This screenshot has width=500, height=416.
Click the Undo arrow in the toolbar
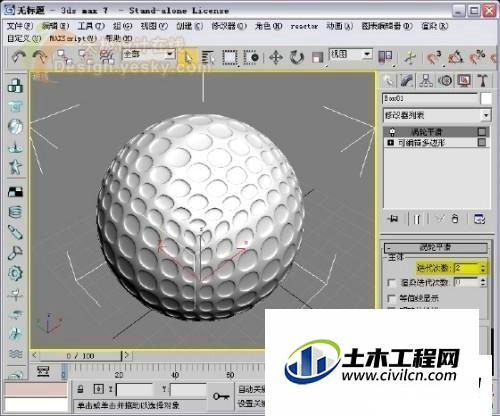(18, 57)
